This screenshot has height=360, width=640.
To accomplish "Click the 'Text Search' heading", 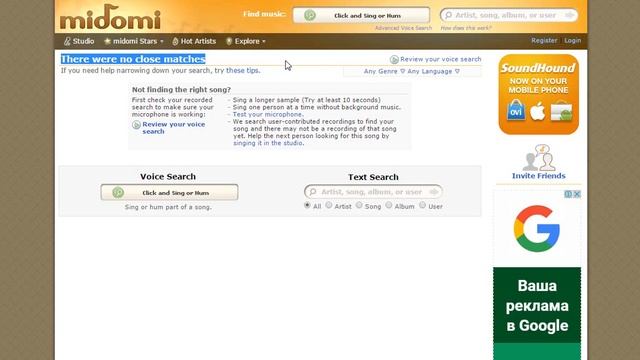I will coord(373,177).
